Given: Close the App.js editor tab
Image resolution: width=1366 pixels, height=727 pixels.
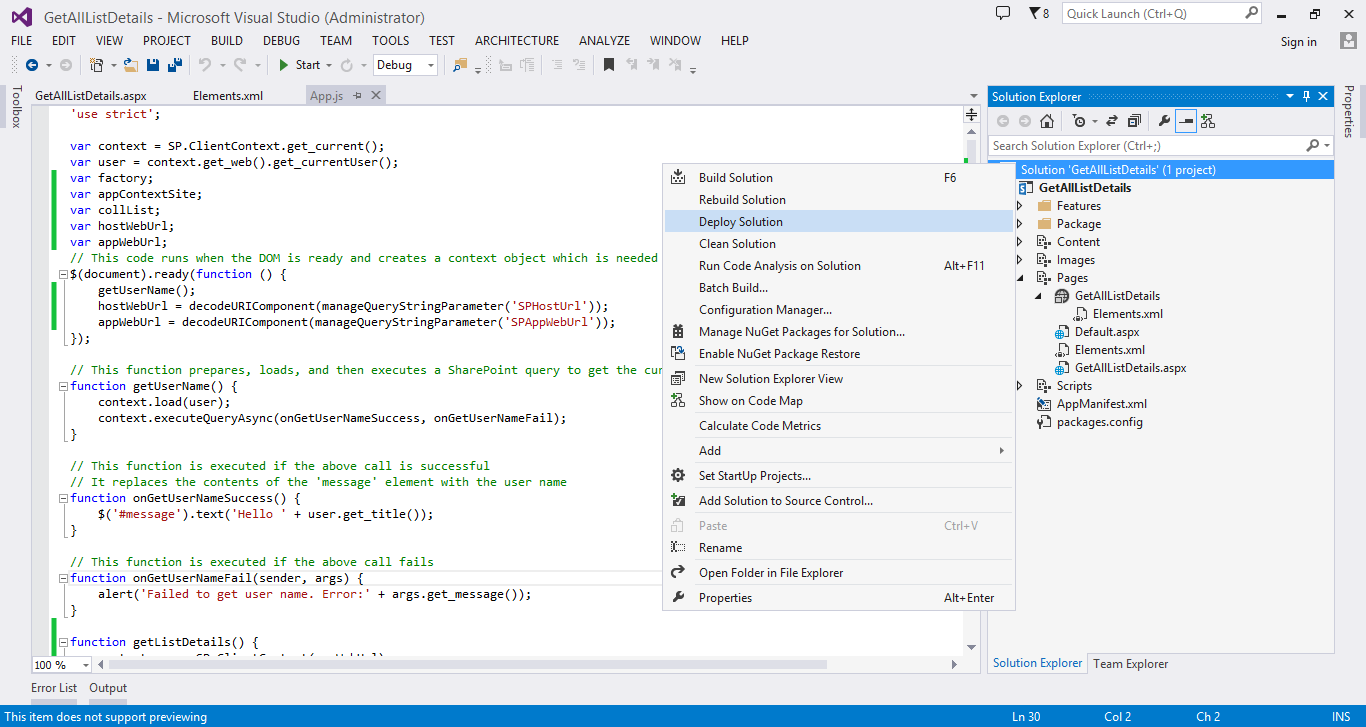Looking at the screenshot, I should pos(376,96).
